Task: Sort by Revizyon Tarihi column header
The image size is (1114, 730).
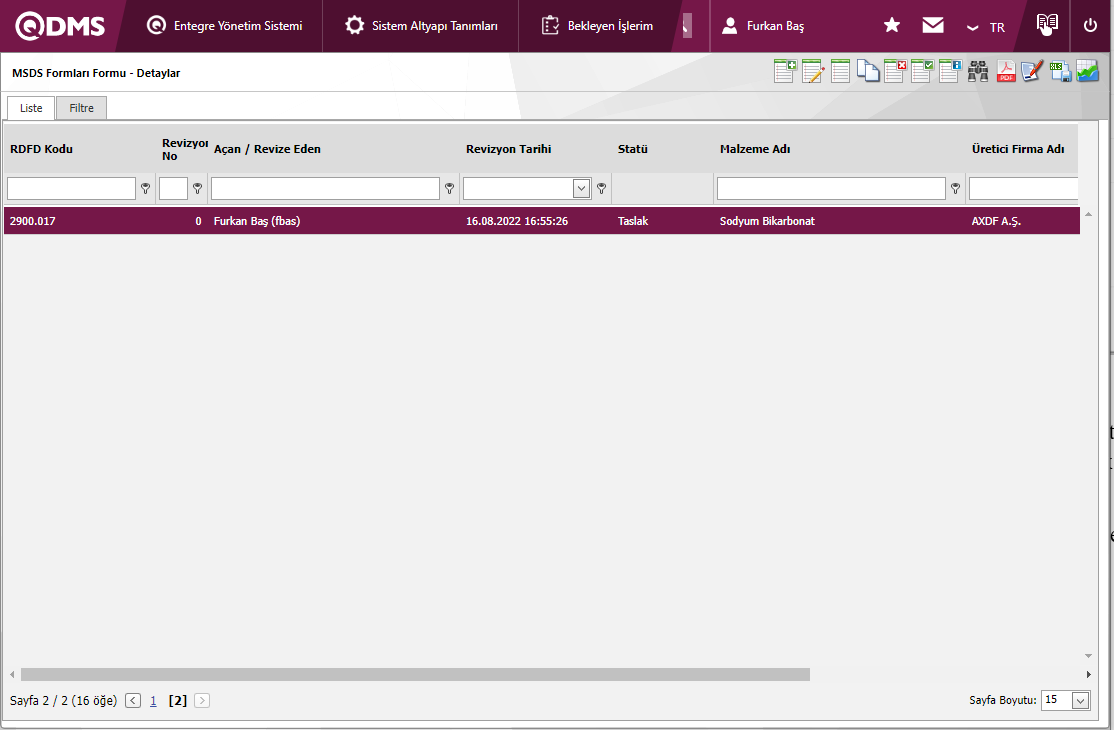Action: 509,149
